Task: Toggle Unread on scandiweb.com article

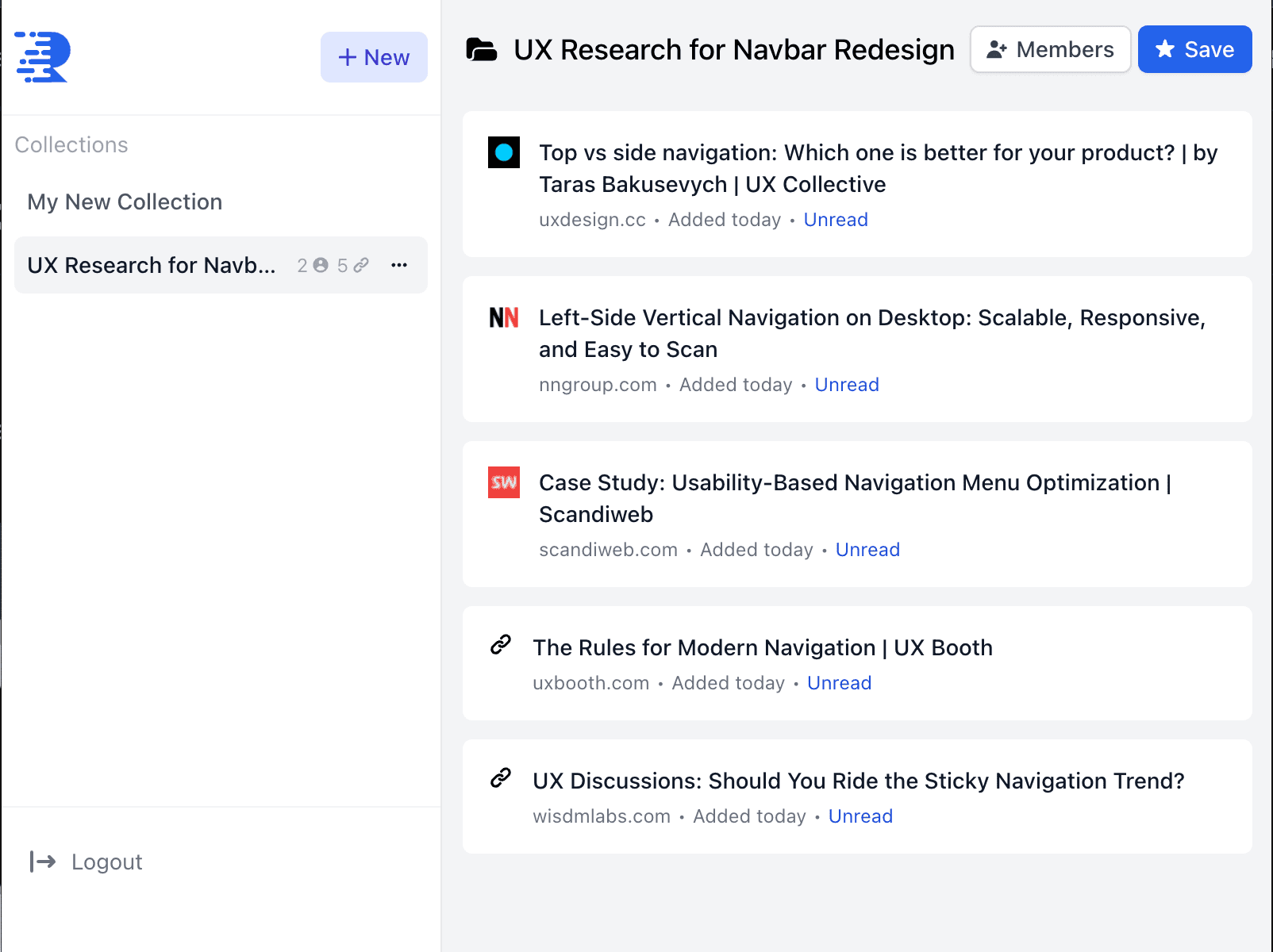Action: pos(867,550)
